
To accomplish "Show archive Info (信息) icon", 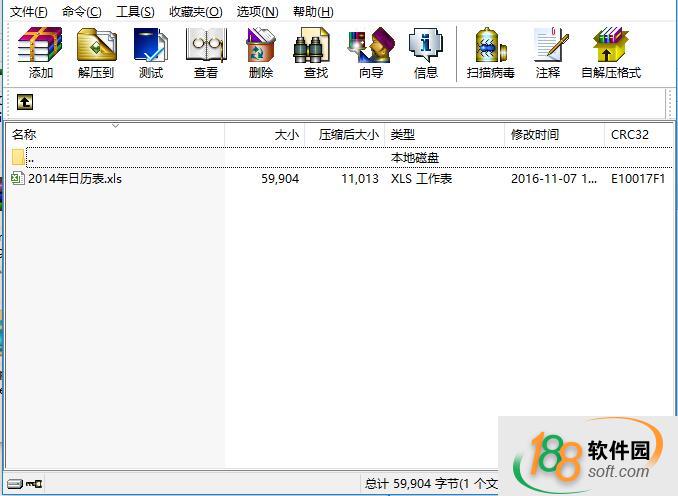I will (x=426, y=52).
